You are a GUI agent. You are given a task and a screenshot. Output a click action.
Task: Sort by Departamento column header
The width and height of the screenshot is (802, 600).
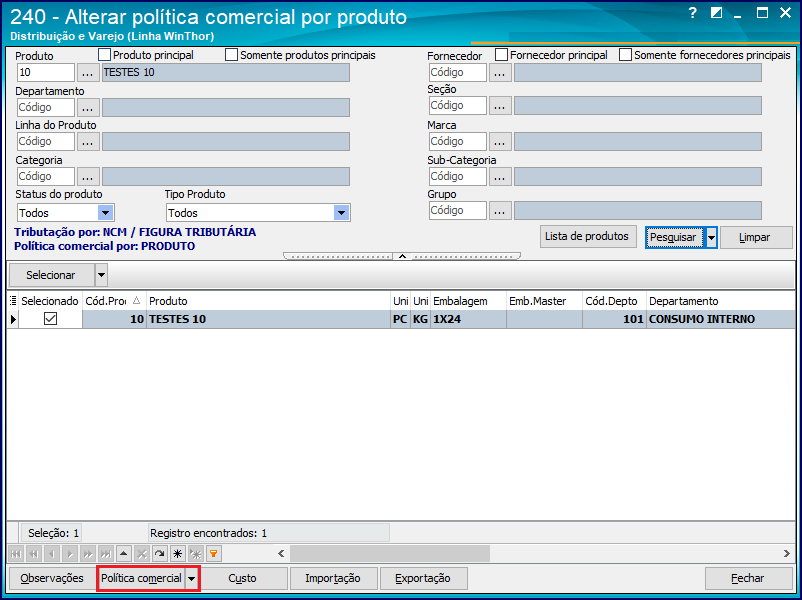[721, 301]
